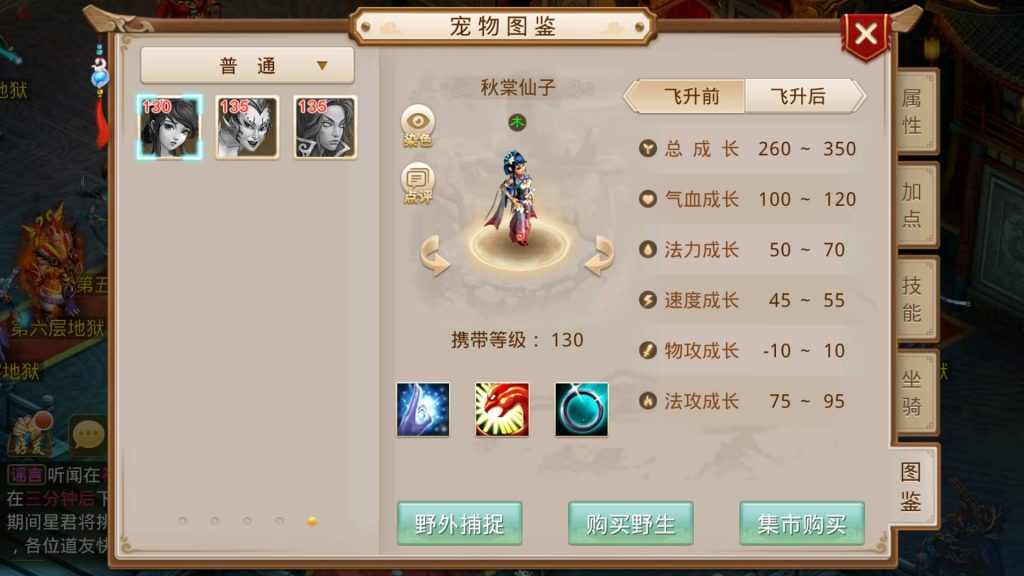Select the first page indicator dot
This screenshot has height=576, width=1024.
click(182, 520)
